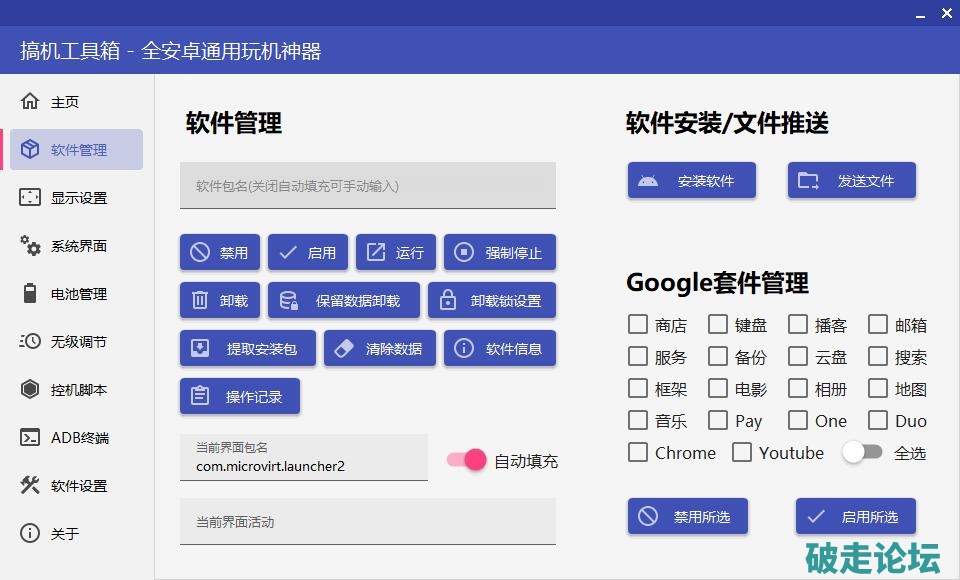Click the 安装软件 Android robot icon
Screen dimensions: 960x580
pyautogui.click(x=648, y=181)
